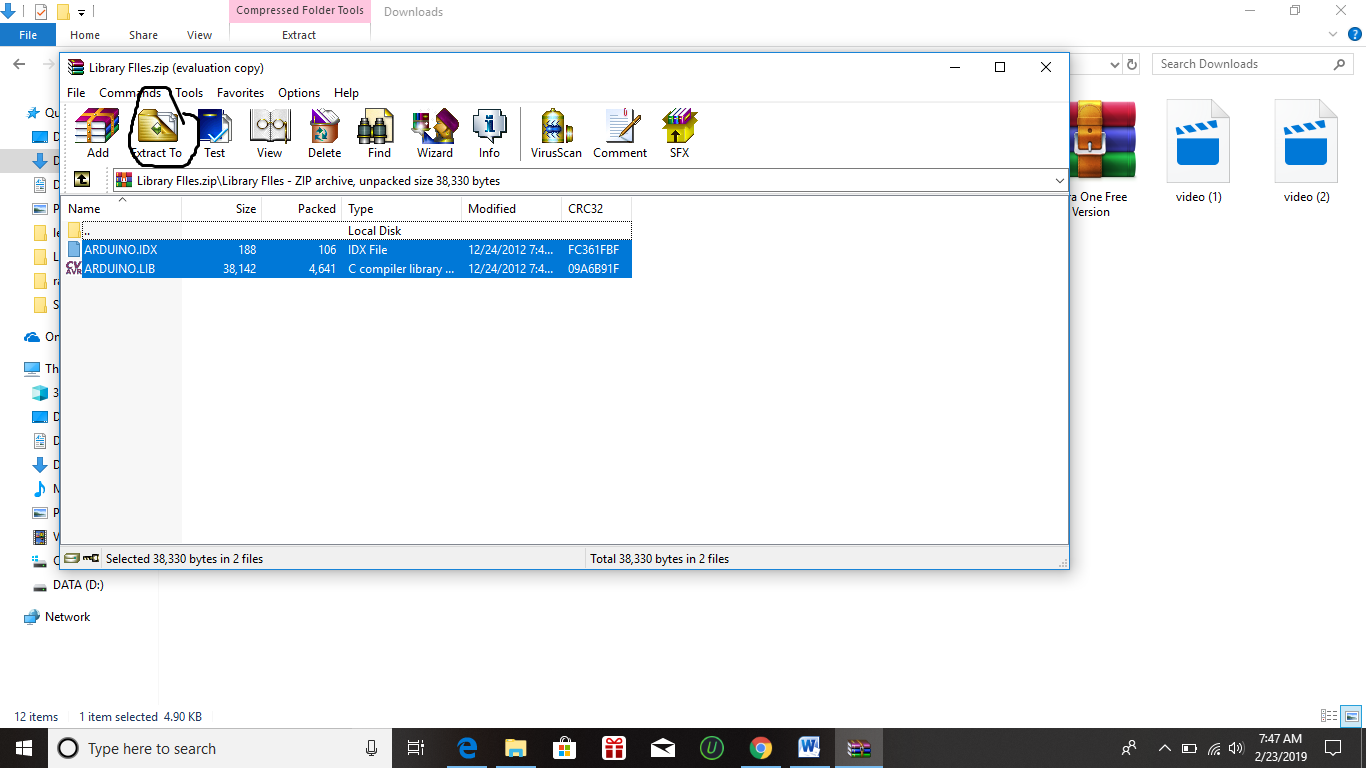
Task: Select the ARDUINO.IDX file row
Action: point(348,250)
